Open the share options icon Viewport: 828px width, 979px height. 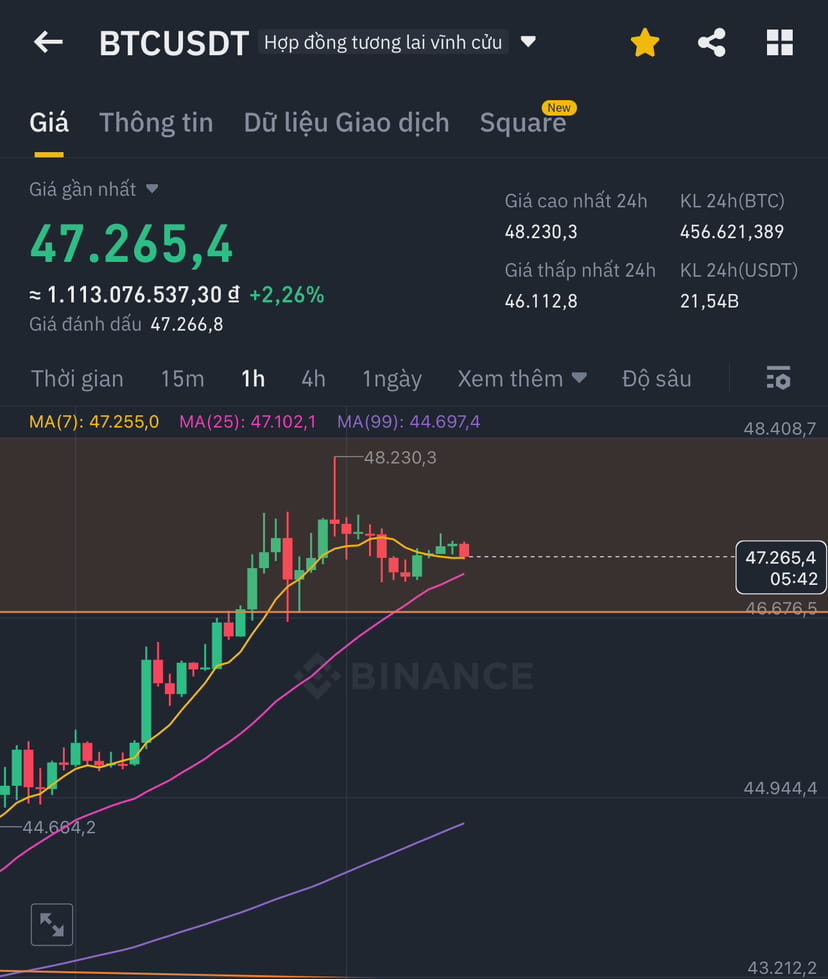[x=712, y=42]
